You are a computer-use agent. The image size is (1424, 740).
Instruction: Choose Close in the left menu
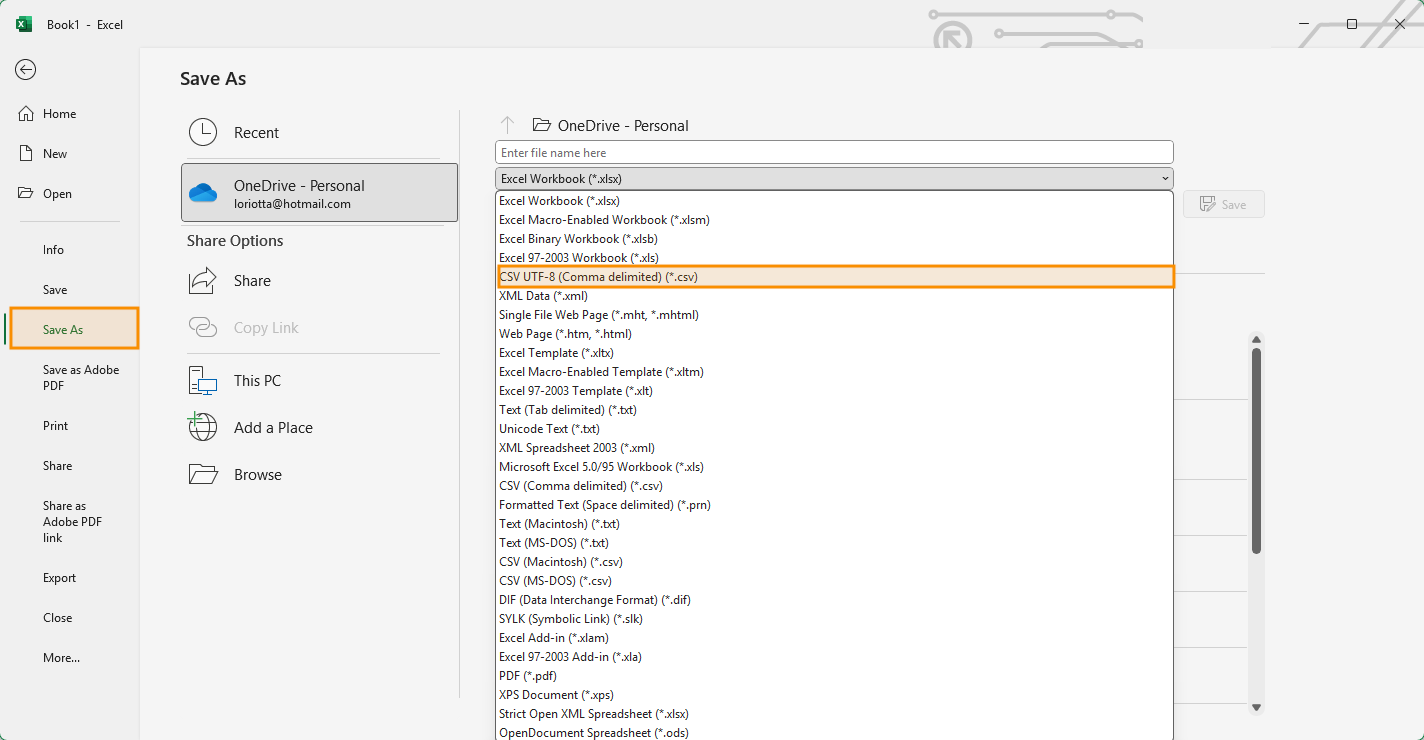(57, 618)
